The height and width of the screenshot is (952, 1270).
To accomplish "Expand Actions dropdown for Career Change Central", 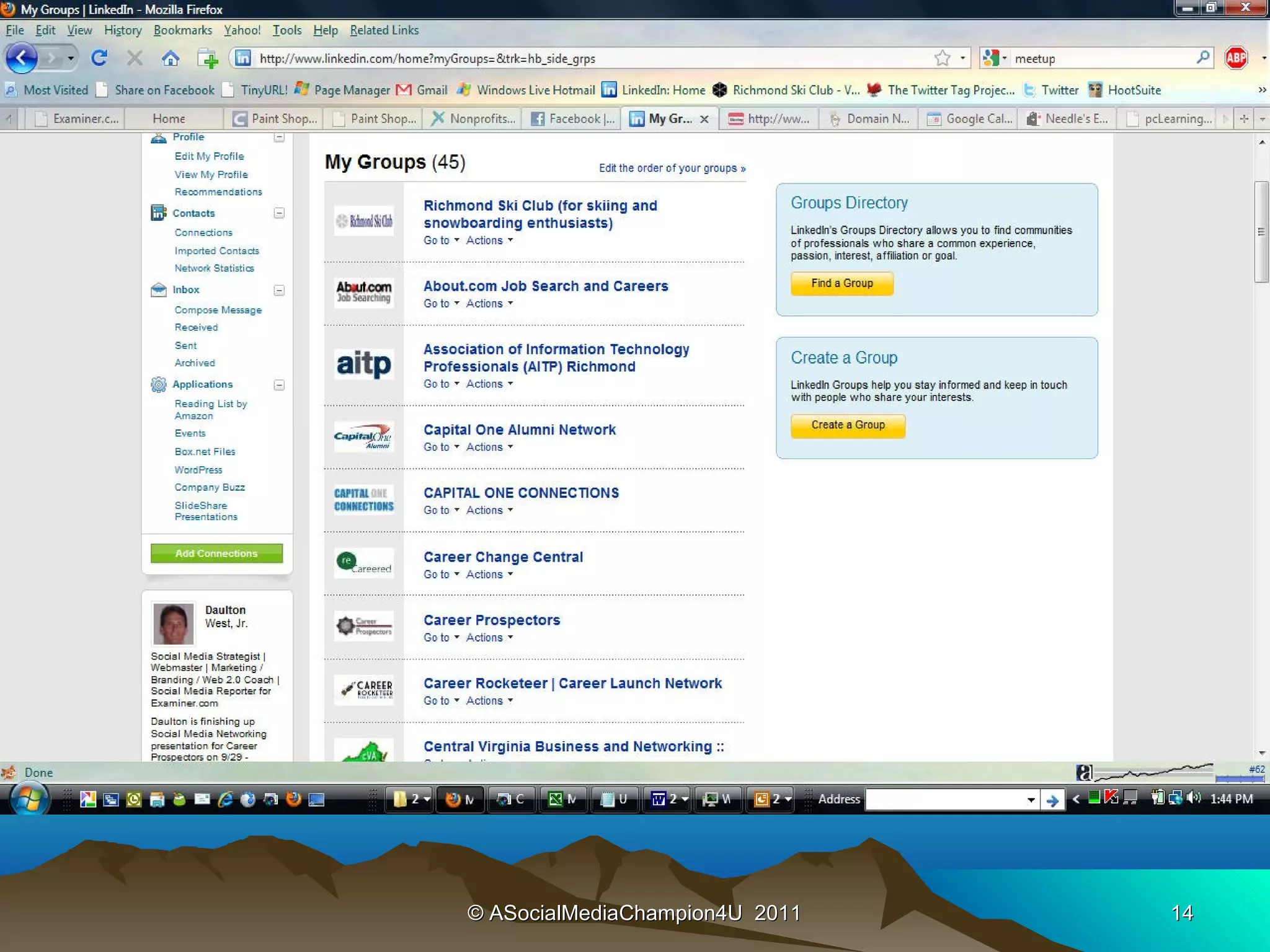I will (x=489, y=575).
